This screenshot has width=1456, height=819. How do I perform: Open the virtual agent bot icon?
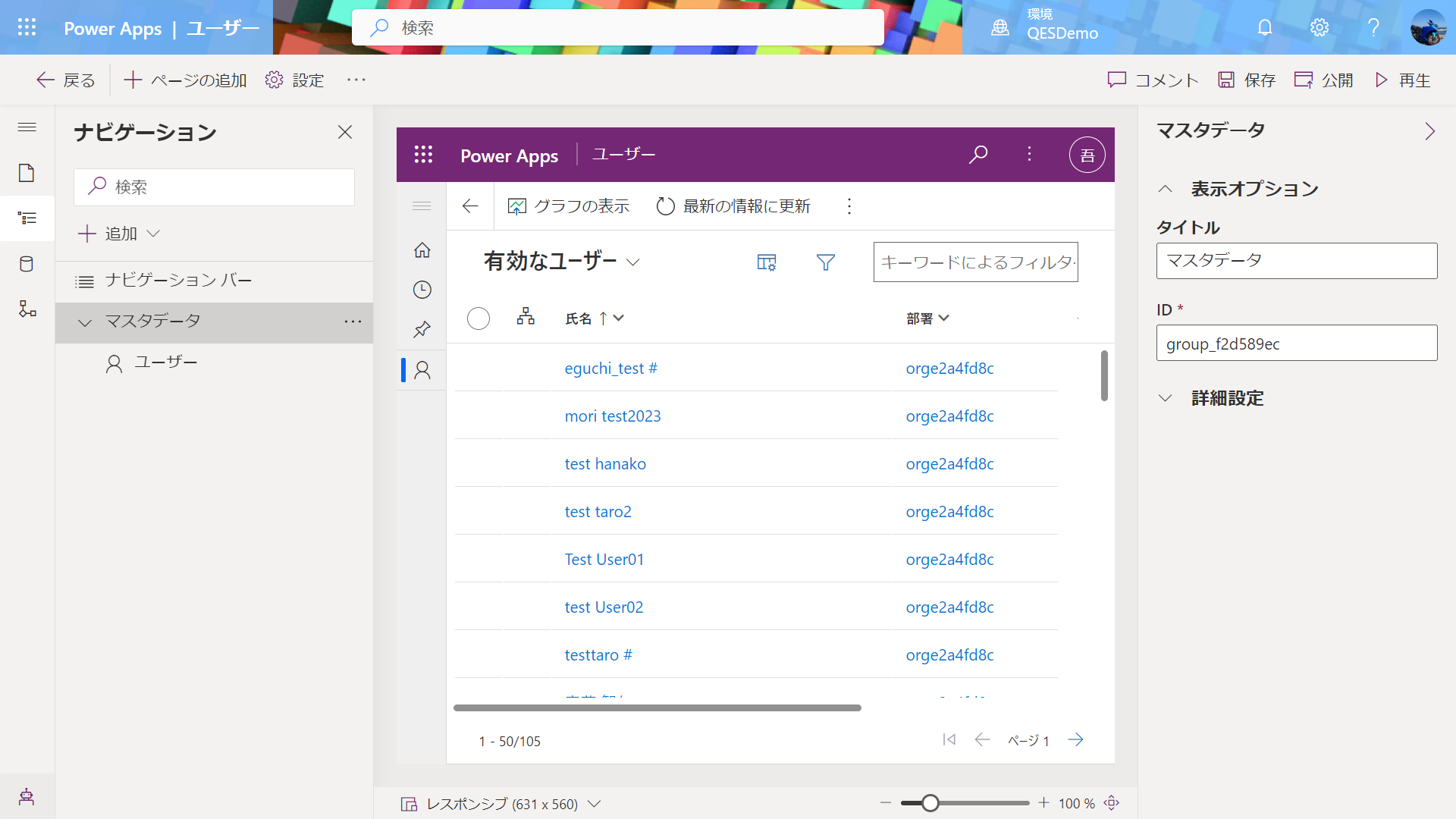tap(27, 796)
